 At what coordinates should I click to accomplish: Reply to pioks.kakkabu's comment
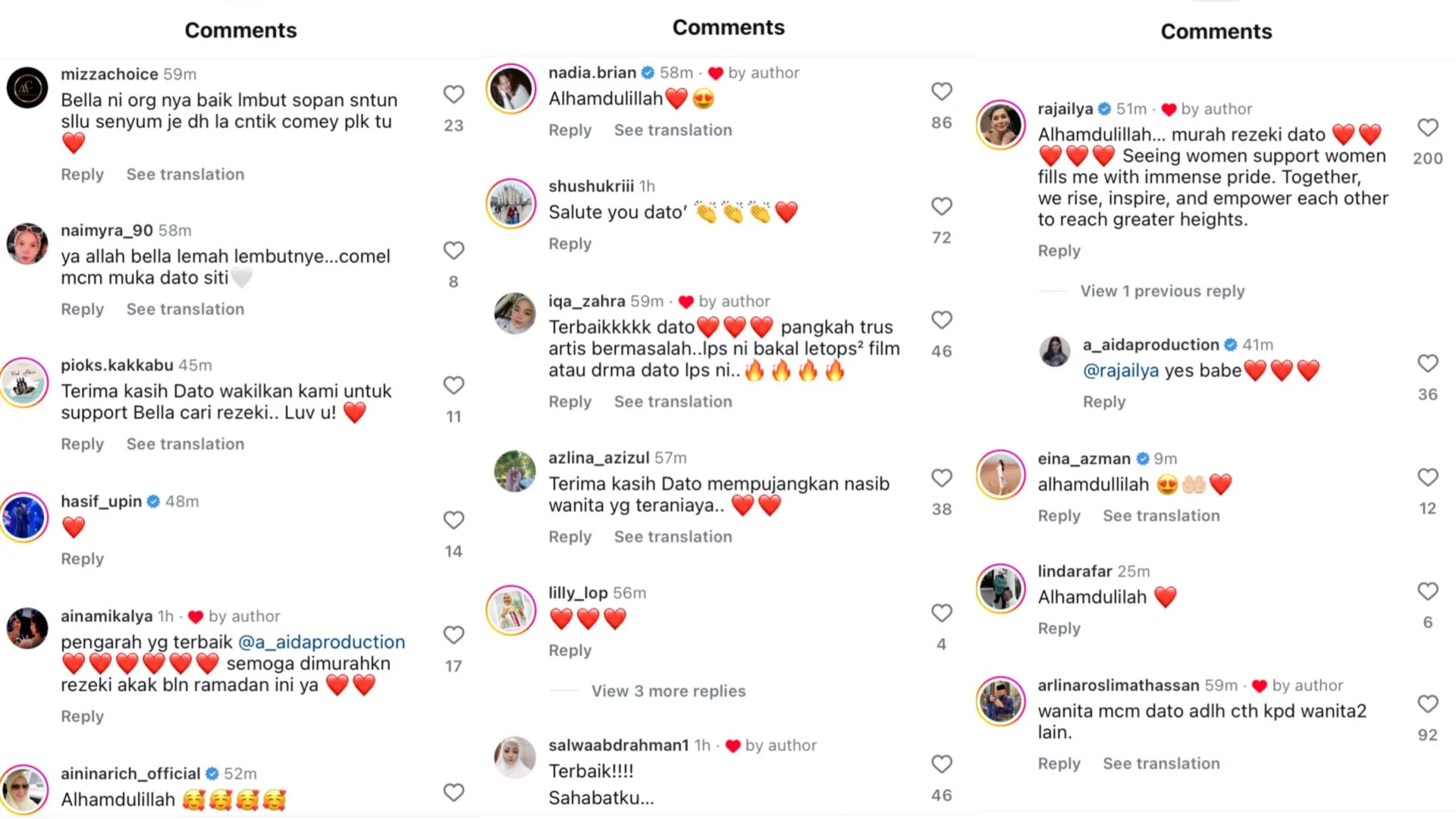[x=82, y=444]
